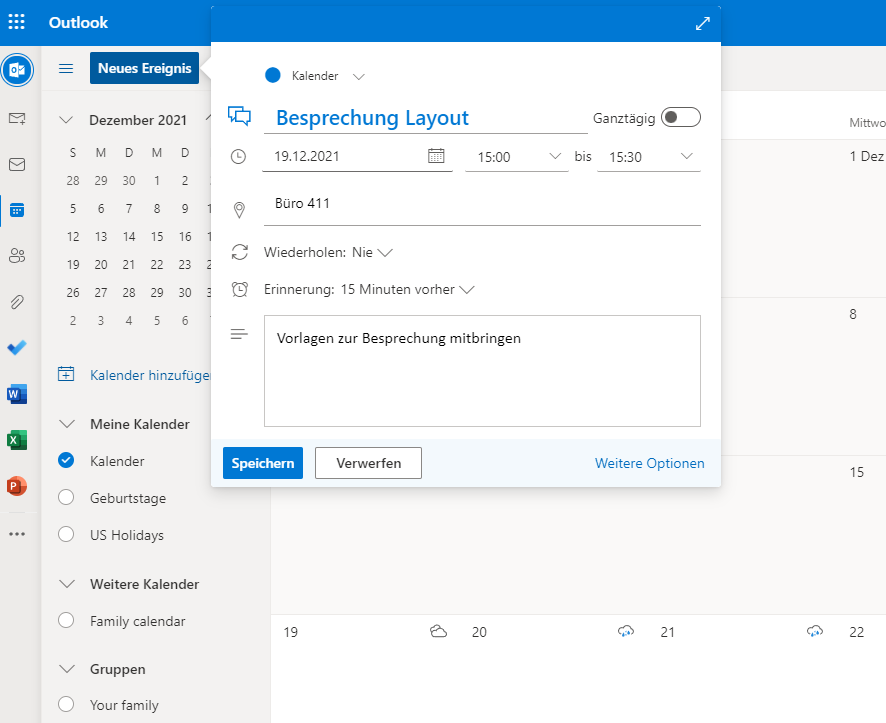
Task: Click the Neues Ereignis button
Action: pyautogui.click(x=144, y=68)
